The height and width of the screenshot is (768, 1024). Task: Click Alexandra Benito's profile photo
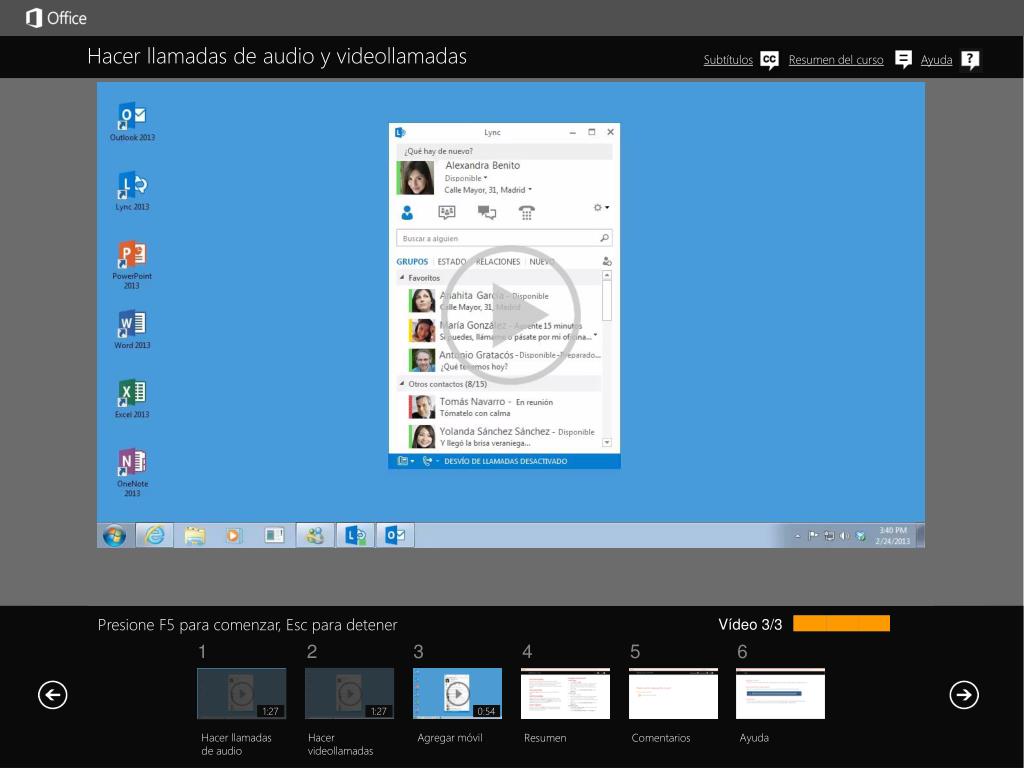(415, 178)
